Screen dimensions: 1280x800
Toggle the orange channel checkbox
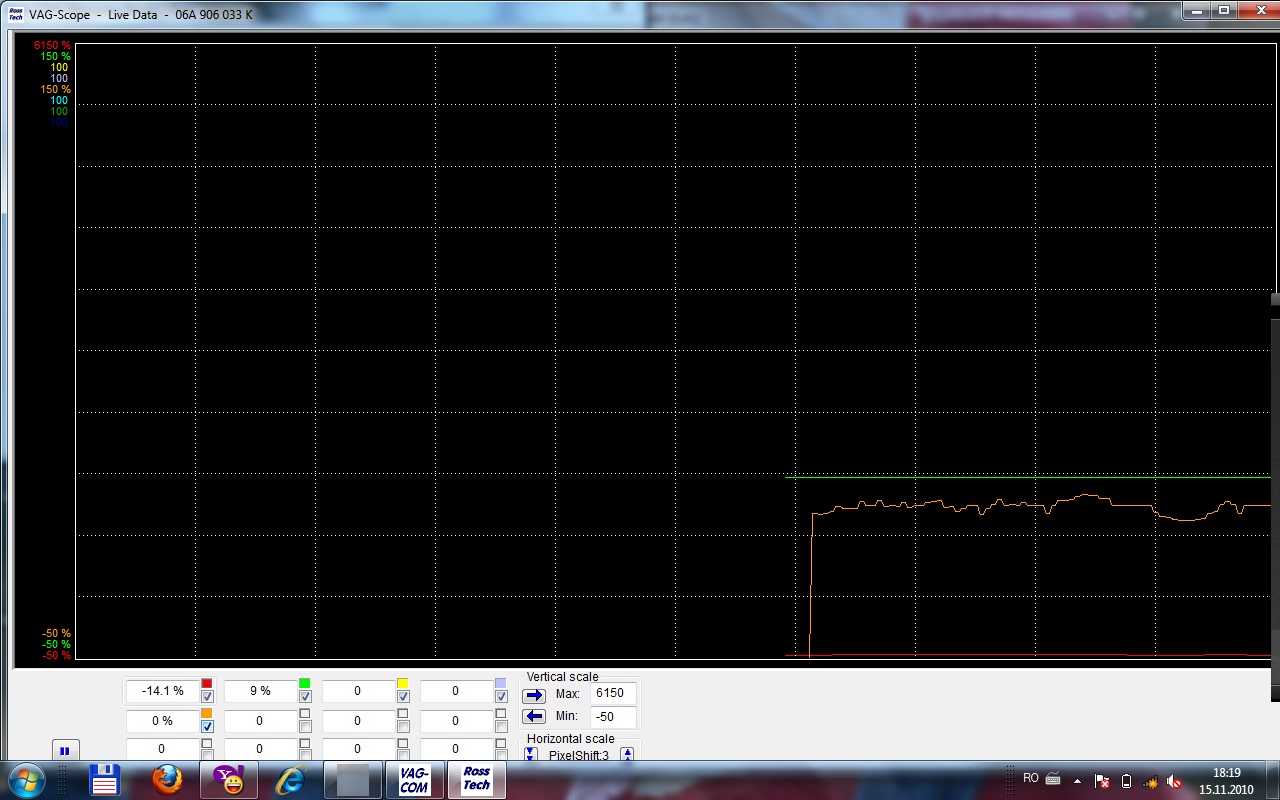click(x=207, y=726)
